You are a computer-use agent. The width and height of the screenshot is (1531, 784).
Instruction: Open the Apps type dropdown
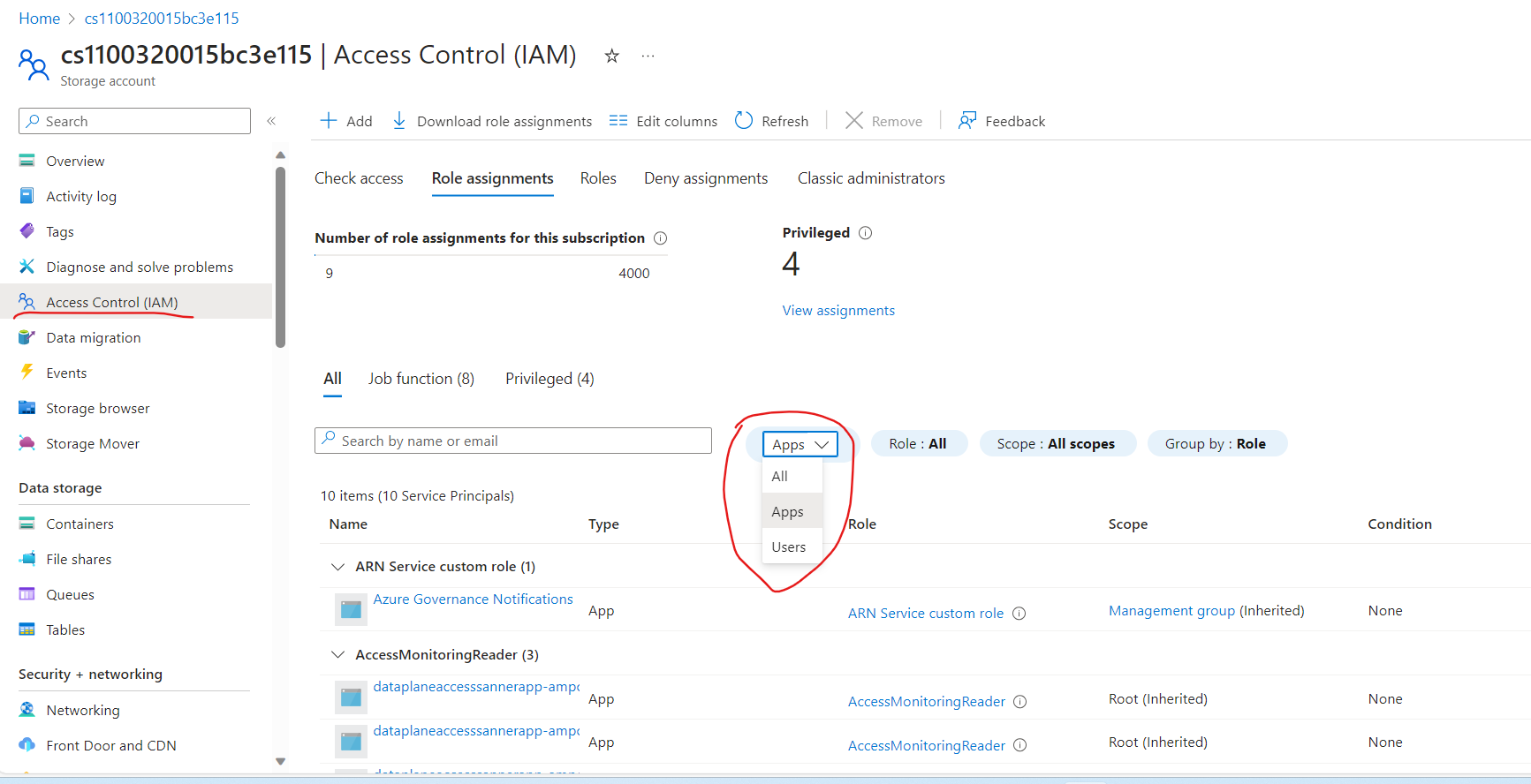tap(800, 444)
